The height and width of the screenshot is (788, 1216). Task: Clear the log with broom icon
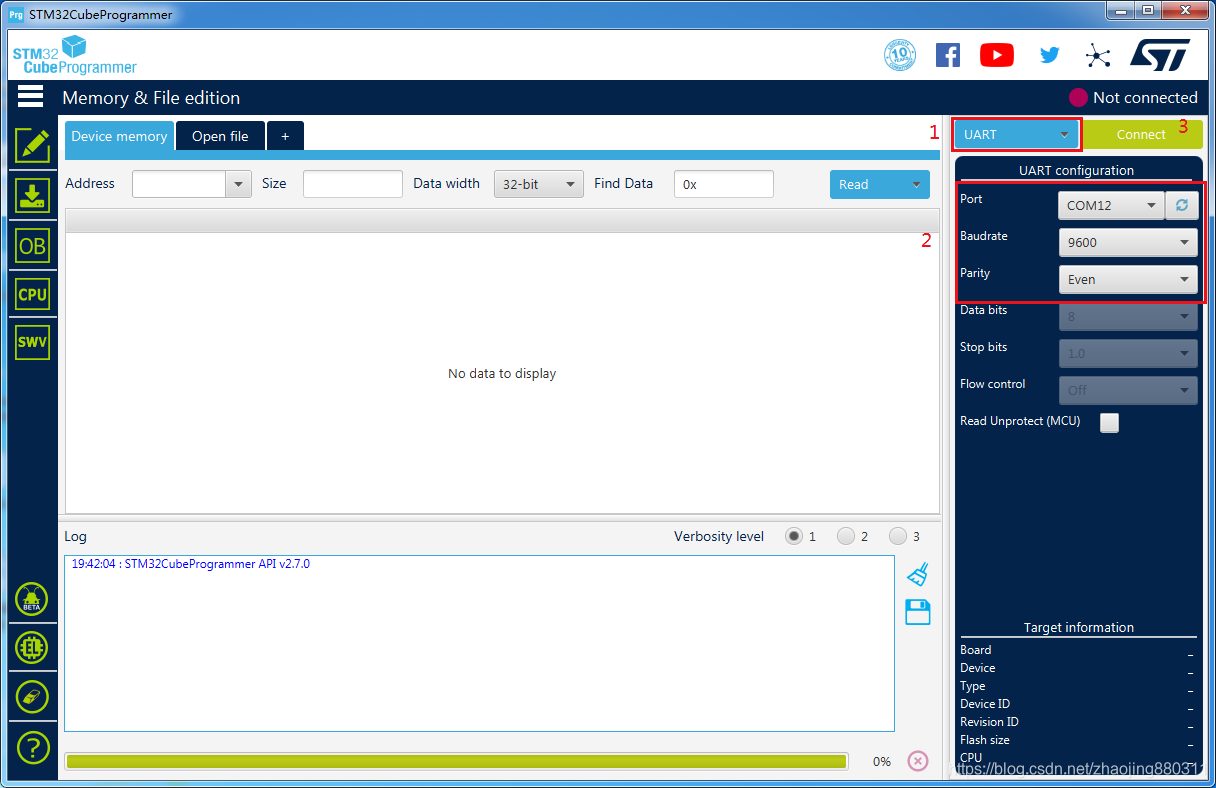pyautogui.click(x=918, y=575)
